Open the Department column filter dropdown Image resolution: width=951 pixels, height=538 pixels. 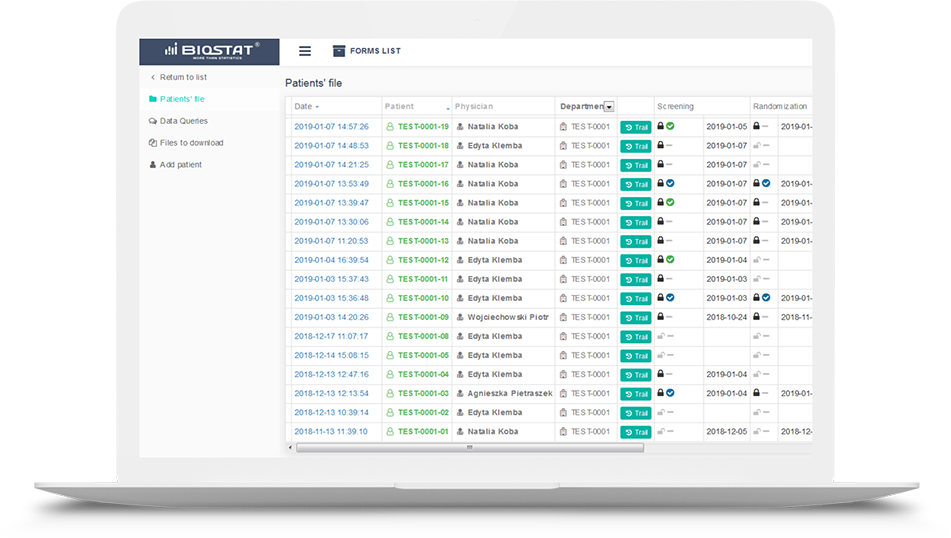click(609, 107)
